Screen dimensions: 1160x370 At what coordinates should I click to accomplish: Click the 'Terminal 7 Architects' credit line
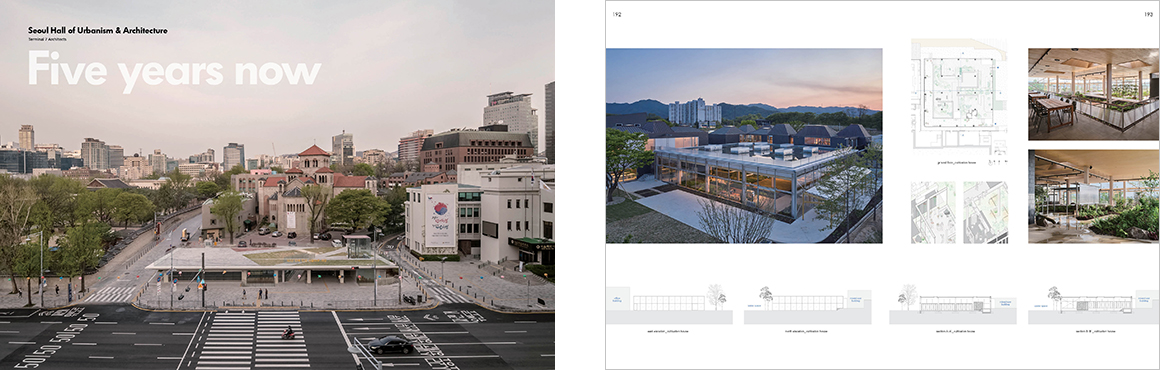47,38
